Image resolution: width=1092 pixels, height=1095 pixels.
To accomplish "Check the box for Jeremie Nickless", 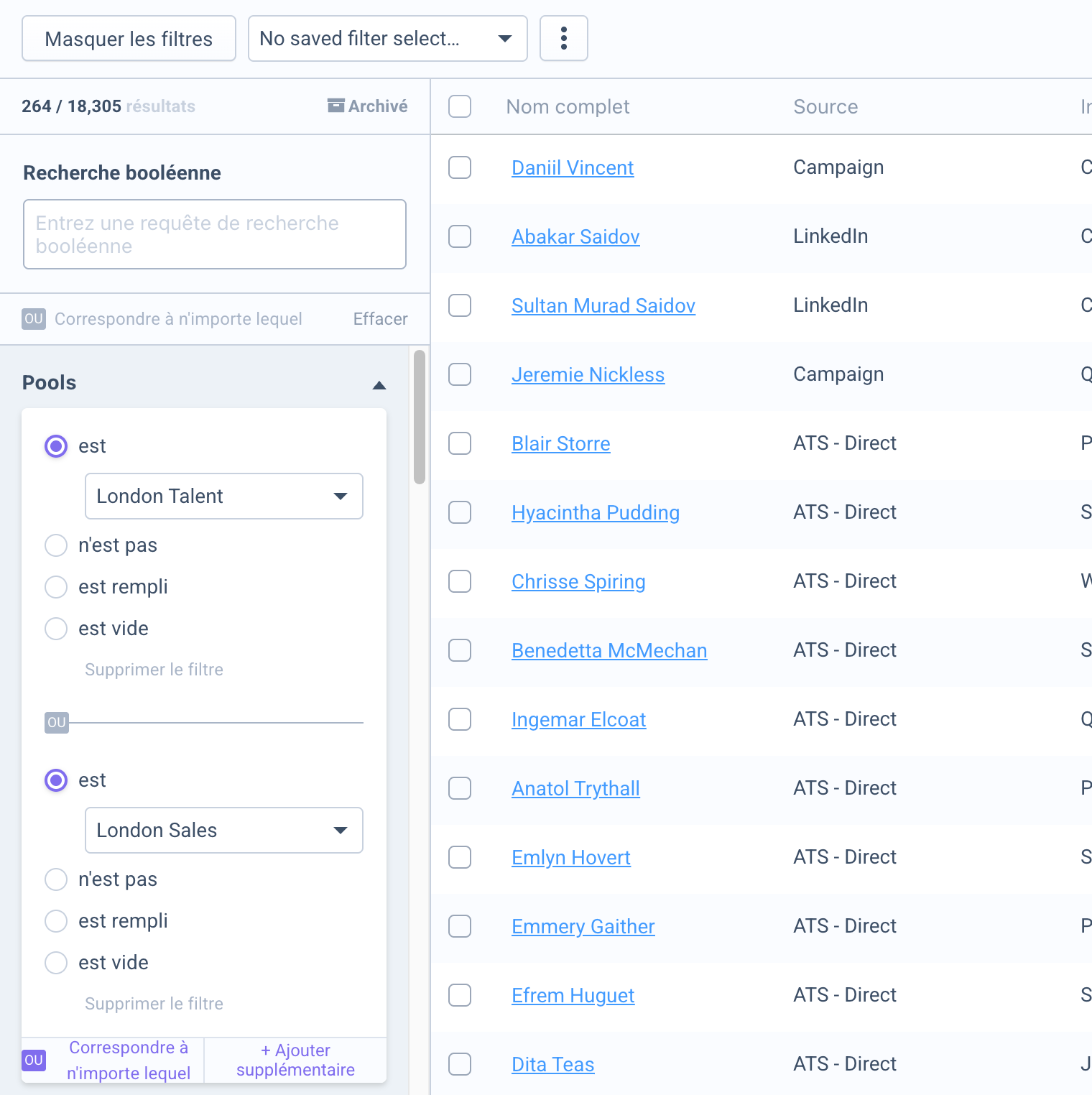I will pyautogui.click(x=459, y=374).
